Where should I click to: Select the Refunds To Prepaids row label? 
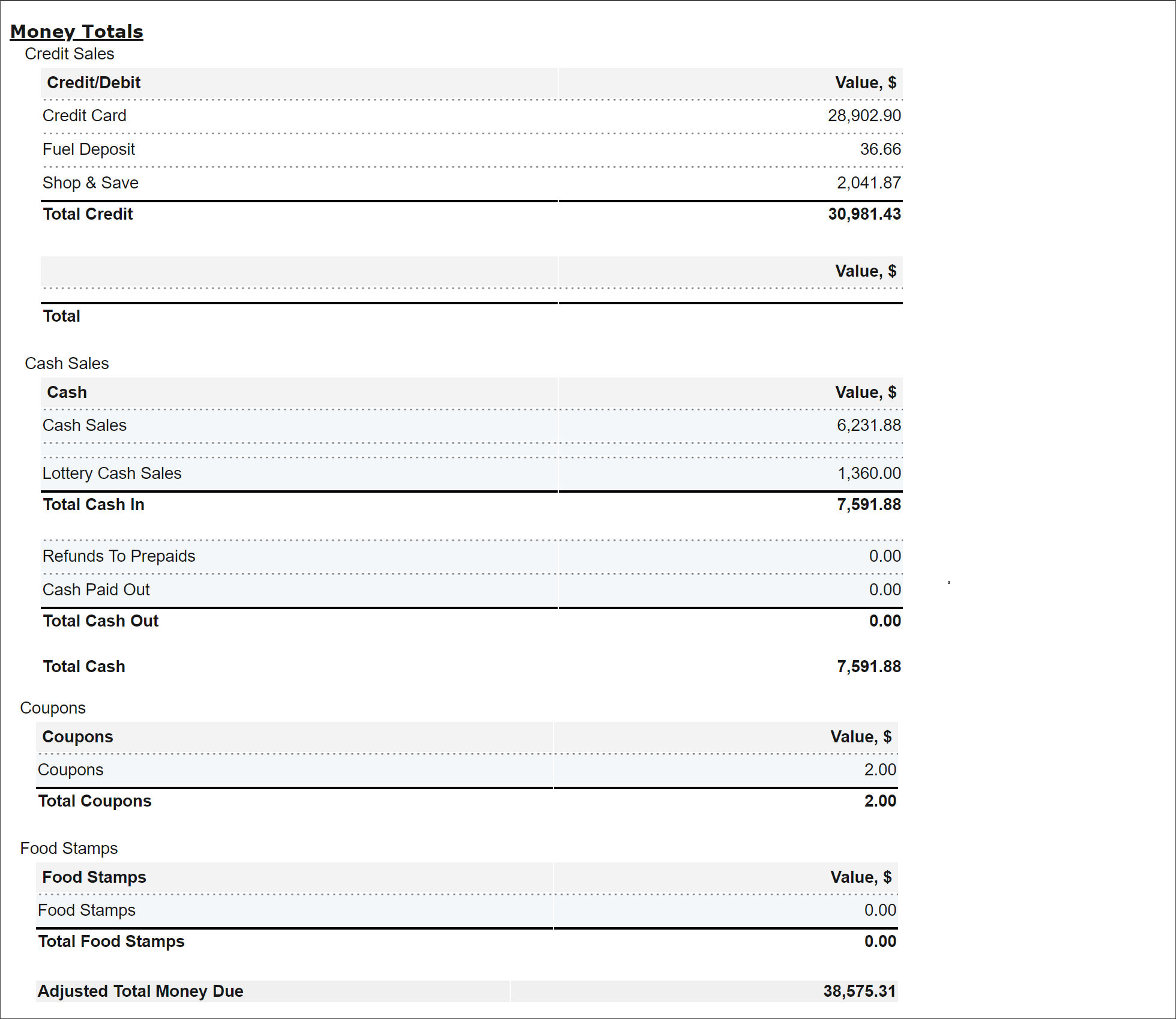pyautogui.click(x=119, y=556)
